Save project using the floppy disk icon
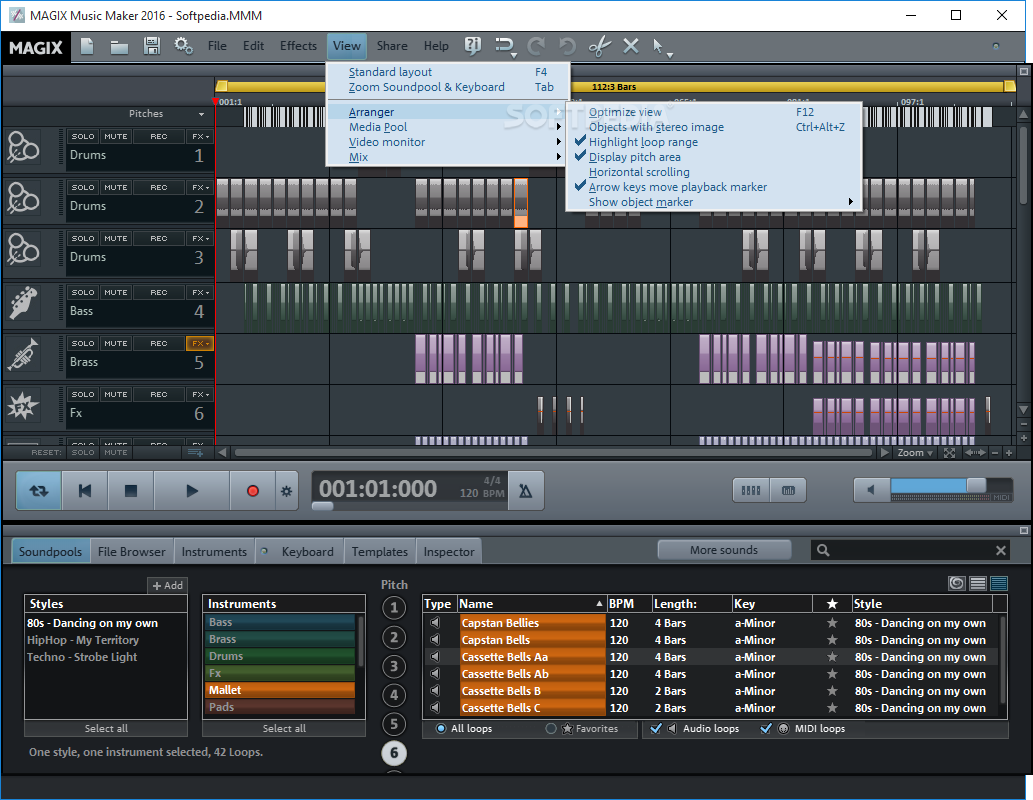Screen dimensions: 1033x800 [152, 46]
